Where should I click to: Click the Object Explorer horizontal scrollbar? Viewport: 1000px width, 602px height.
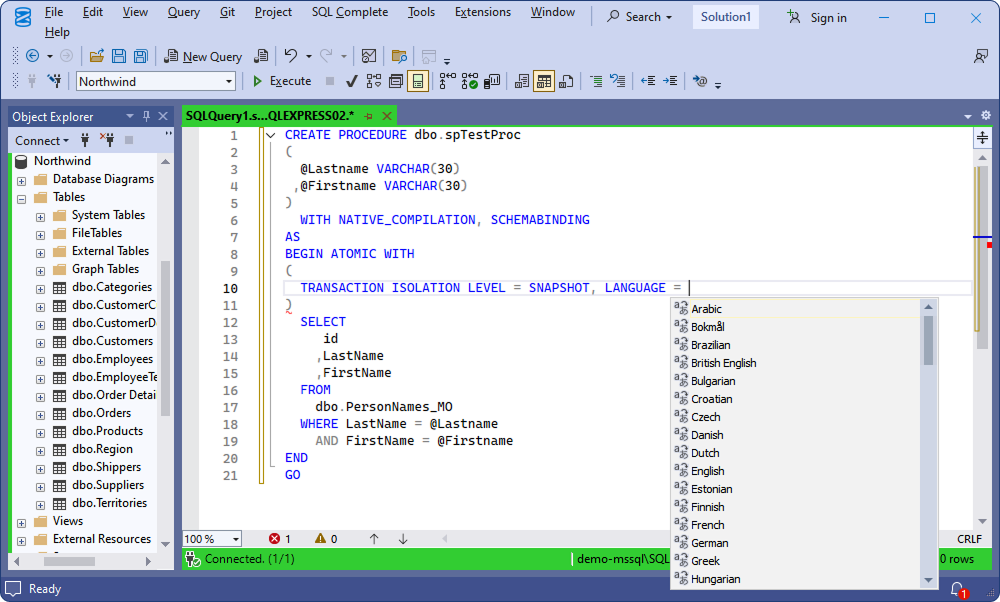point(70,561)
